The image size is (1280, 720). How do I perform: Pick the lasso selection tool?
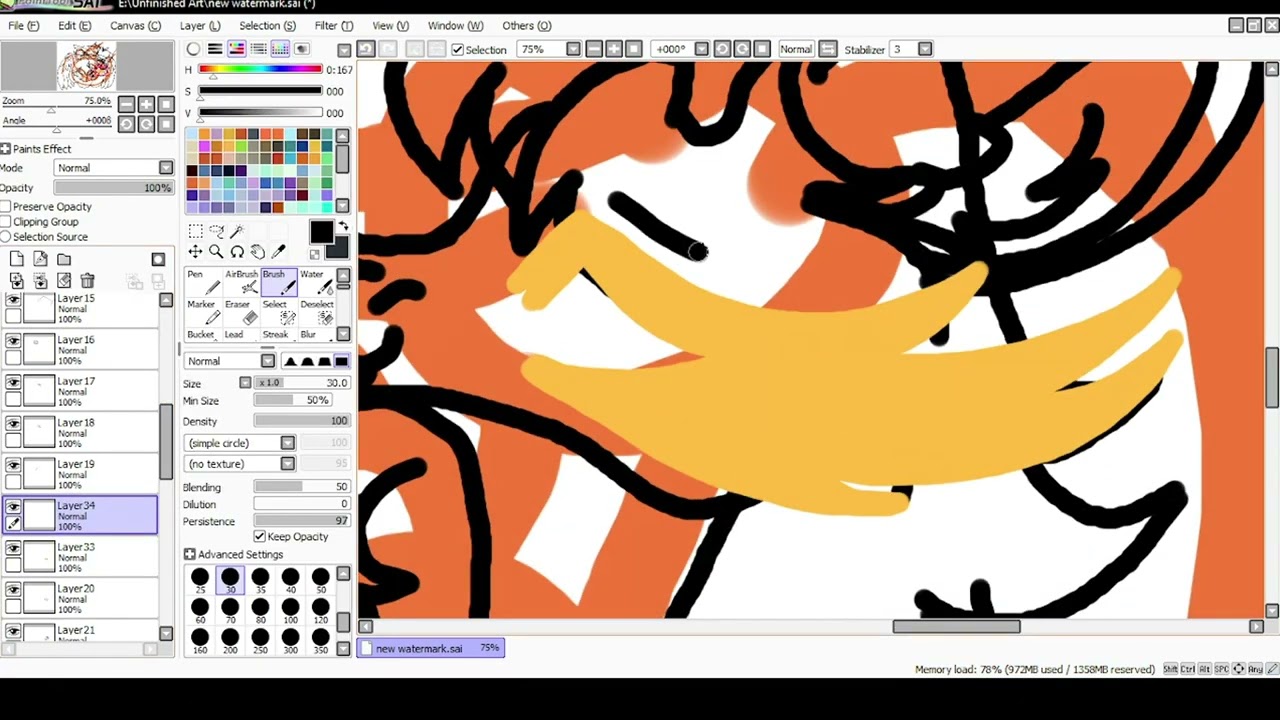(216, 231)
